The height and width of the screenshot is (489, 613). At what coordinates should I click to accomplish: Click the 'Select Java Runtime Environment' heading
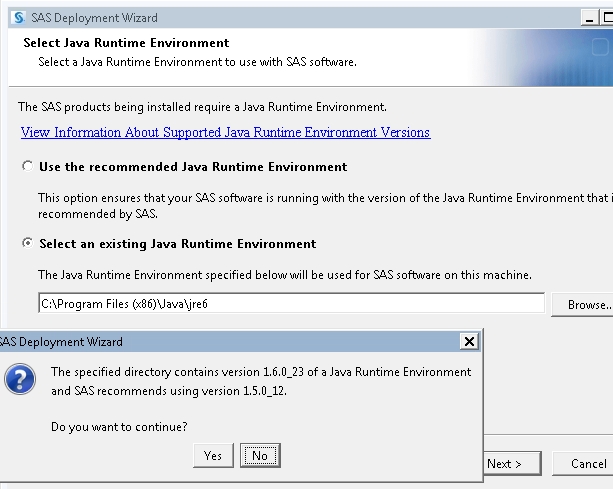pyautogui.click(x=126, y=43)
